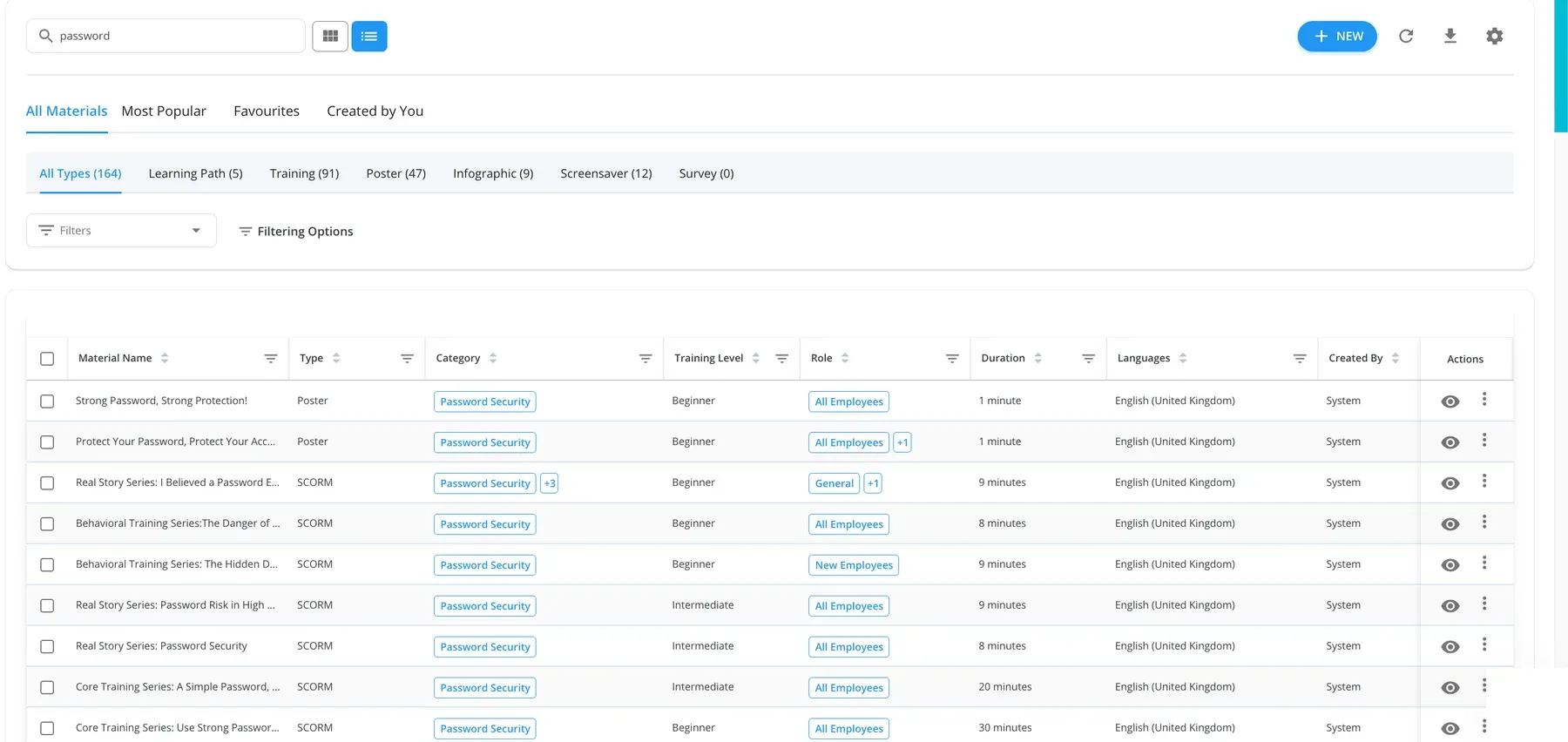Viewport: 1568px width, 742px height.
Task: Tick Real Story Series: Password Risk row
Action: click(x=47, y=606)
